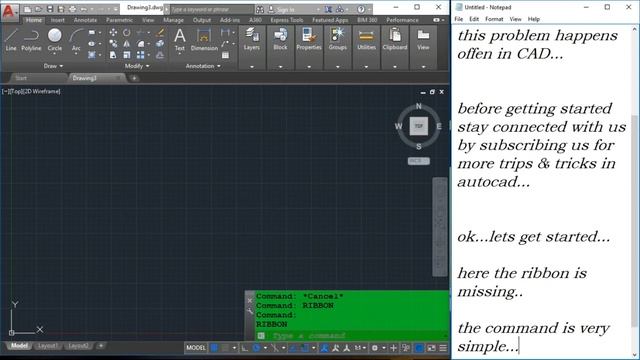This screenshot has width=640, height=360.
Task: Click the Clean Screen icon in status bar
Action: coord(431,348)
